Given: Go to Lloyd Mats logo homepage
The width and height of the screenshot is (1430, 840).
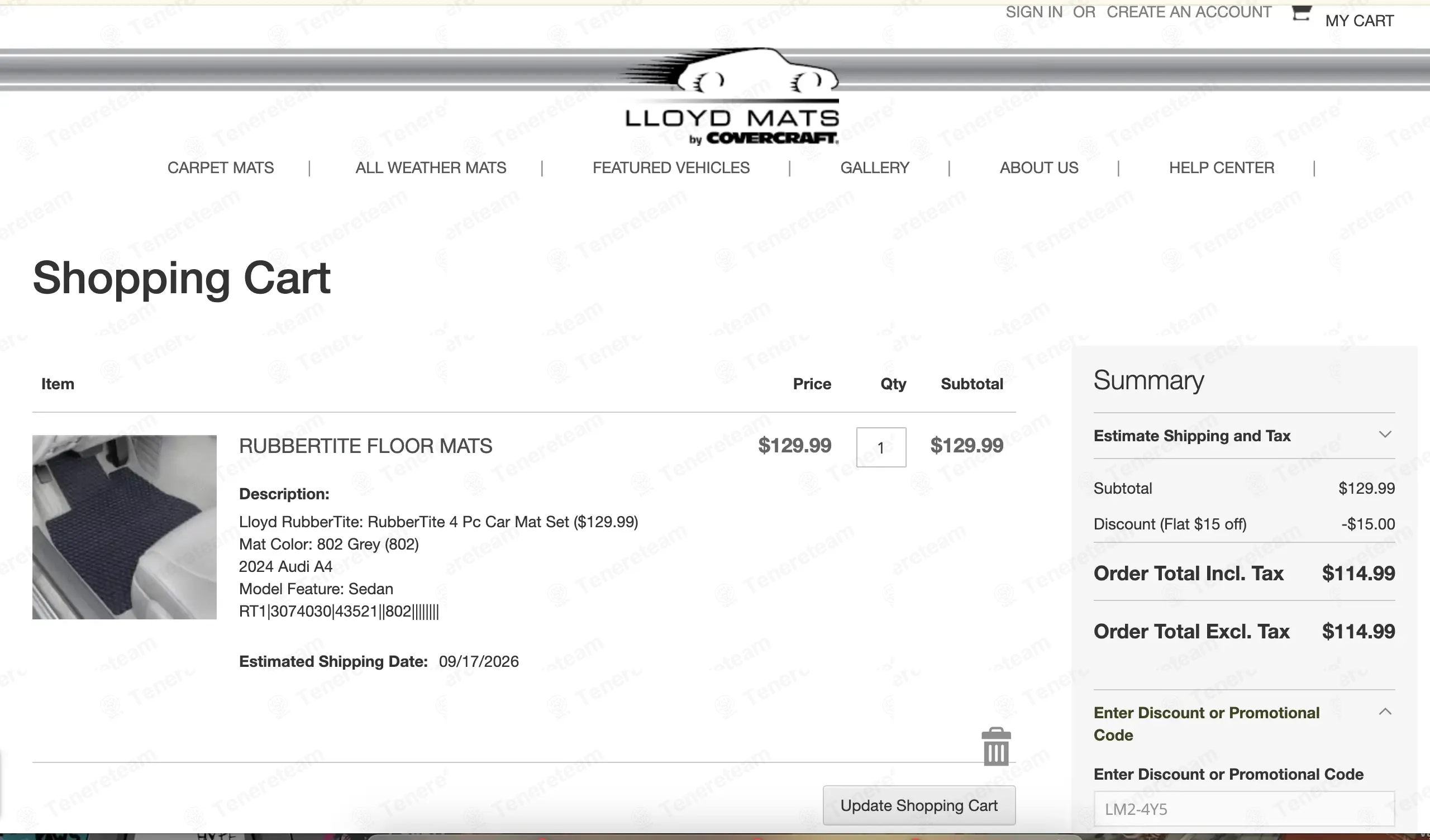Looking at the screenshot, I should click(731, 97).
